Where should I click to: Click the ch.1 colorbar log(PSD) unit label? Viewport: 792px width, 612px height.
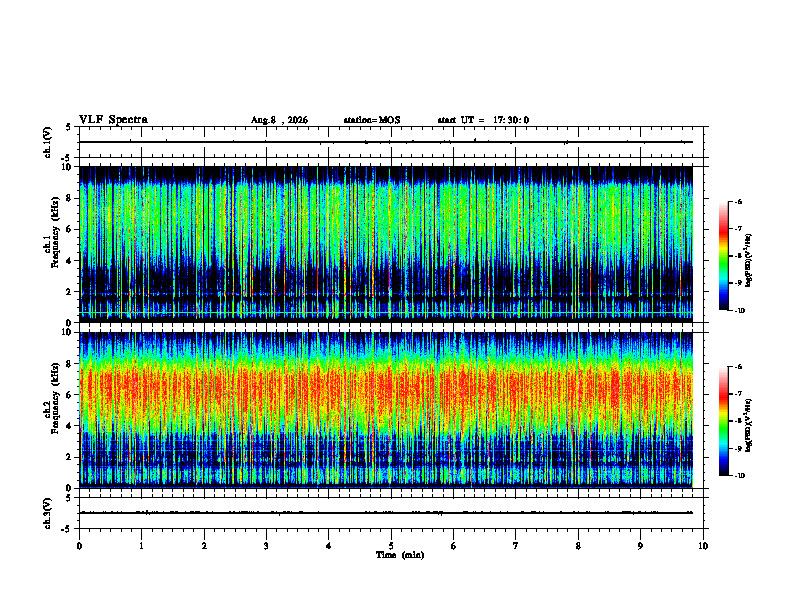[x=749, y=261]
